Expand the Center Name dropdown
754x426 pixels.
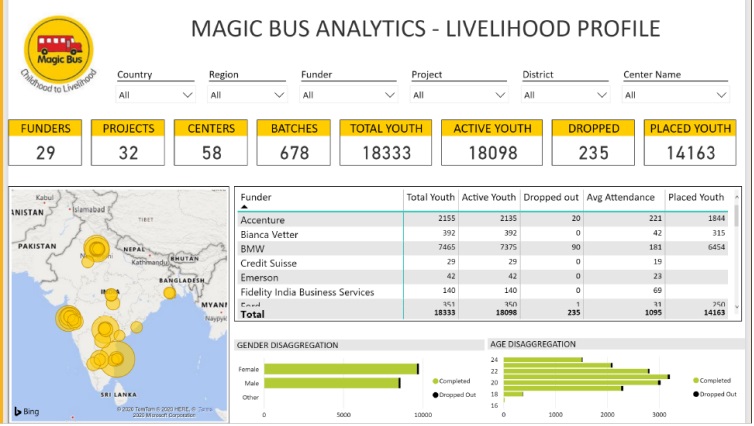point(676,95)
